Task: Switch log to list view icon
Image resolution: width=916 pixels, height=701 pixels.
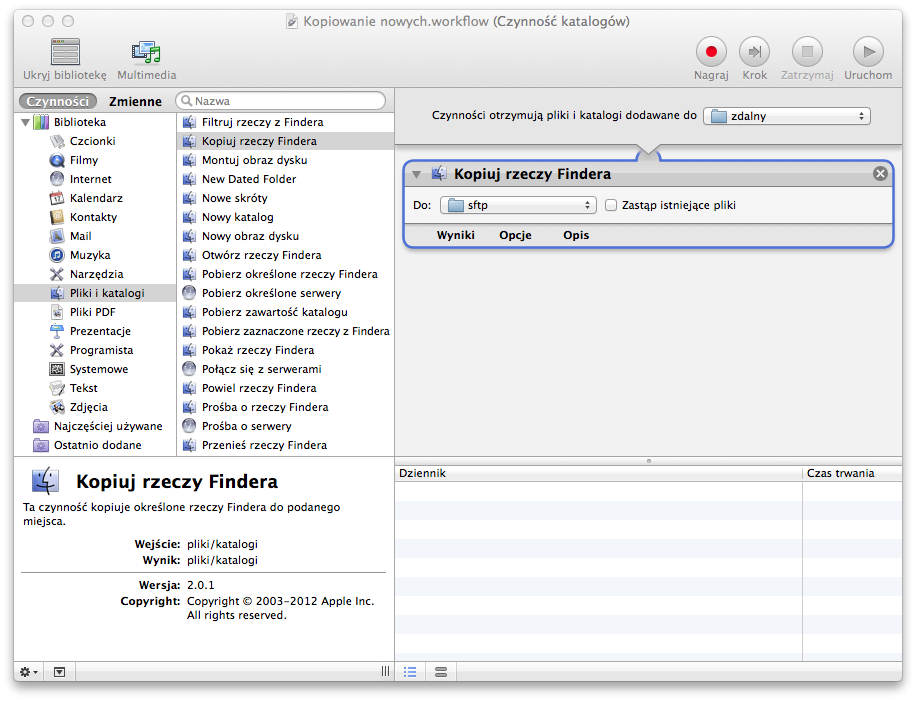Action: pos(409,672)
